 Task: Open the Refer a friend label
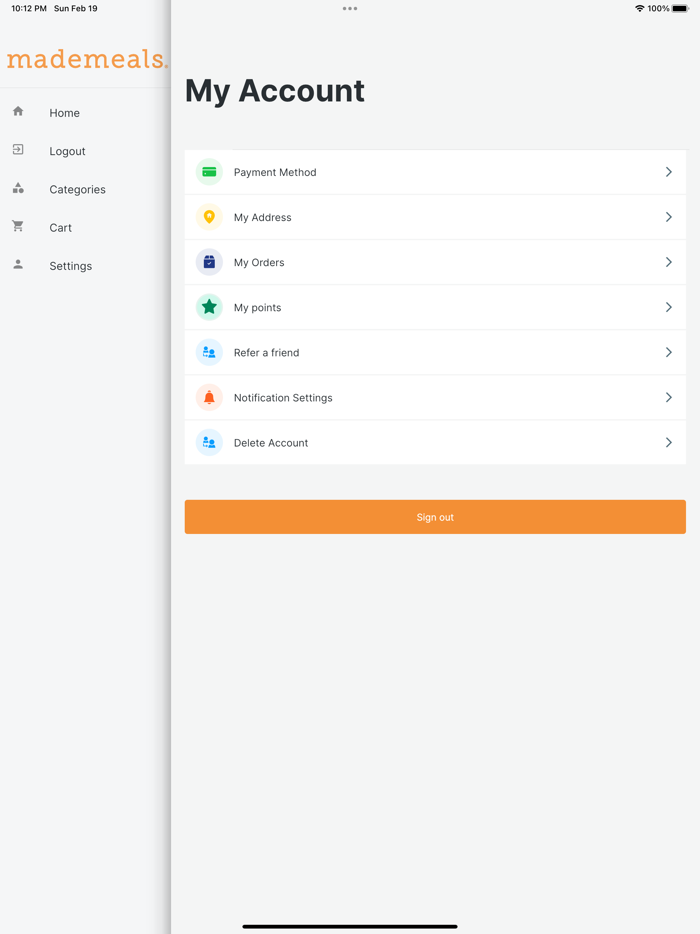coord(266,353)
